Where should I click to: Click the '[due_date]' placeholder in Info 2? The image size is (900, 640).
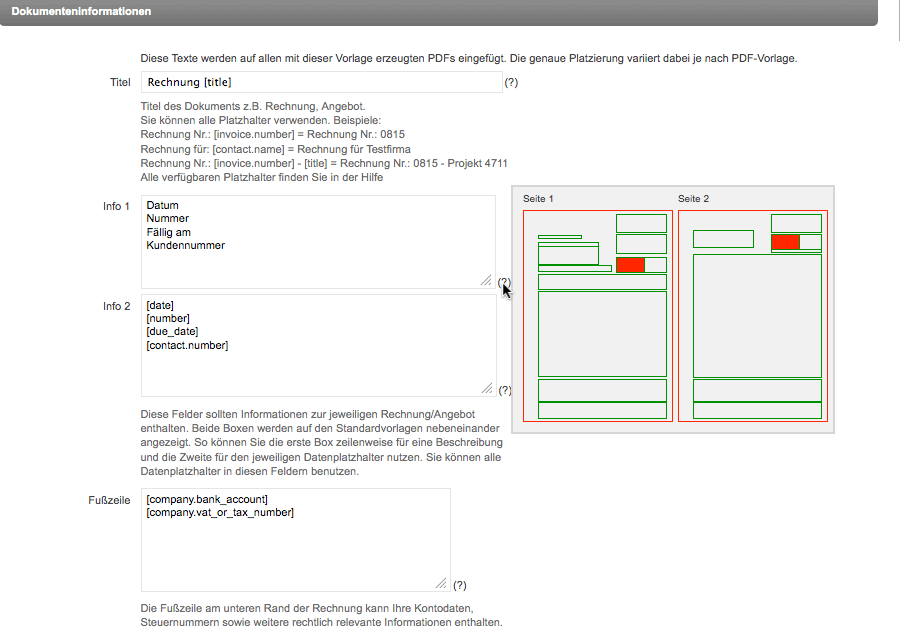[172, 332]
